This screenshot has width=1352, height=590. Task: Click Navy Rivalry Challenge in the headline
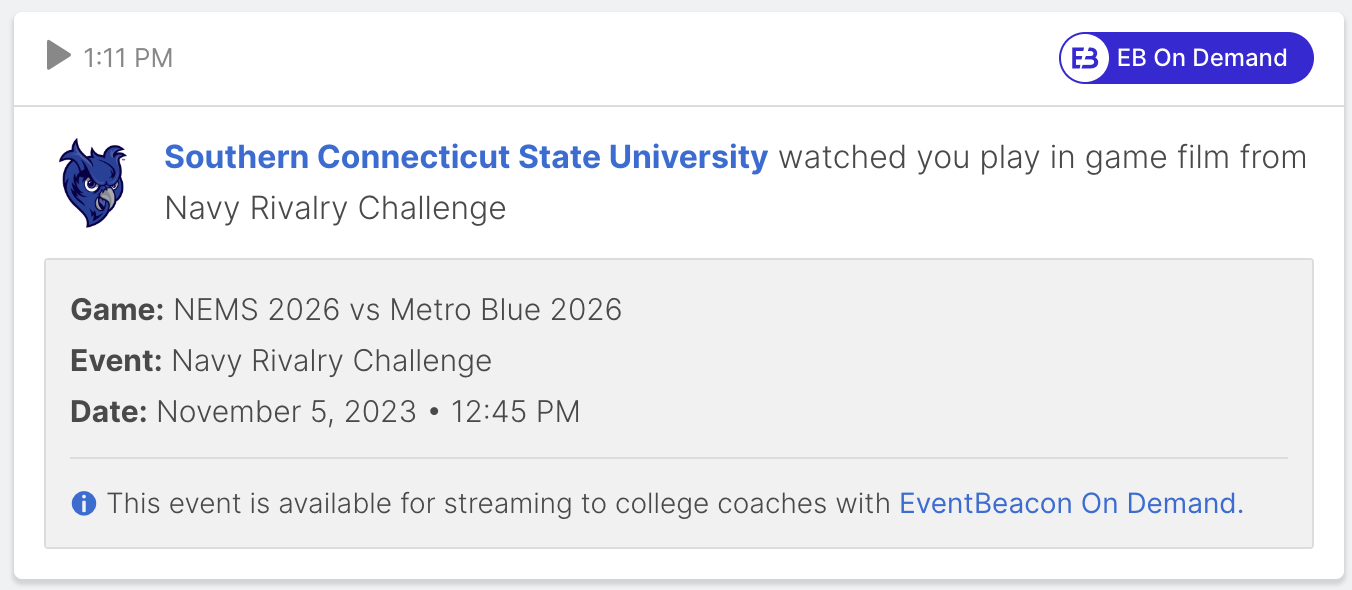coord(335,208)
